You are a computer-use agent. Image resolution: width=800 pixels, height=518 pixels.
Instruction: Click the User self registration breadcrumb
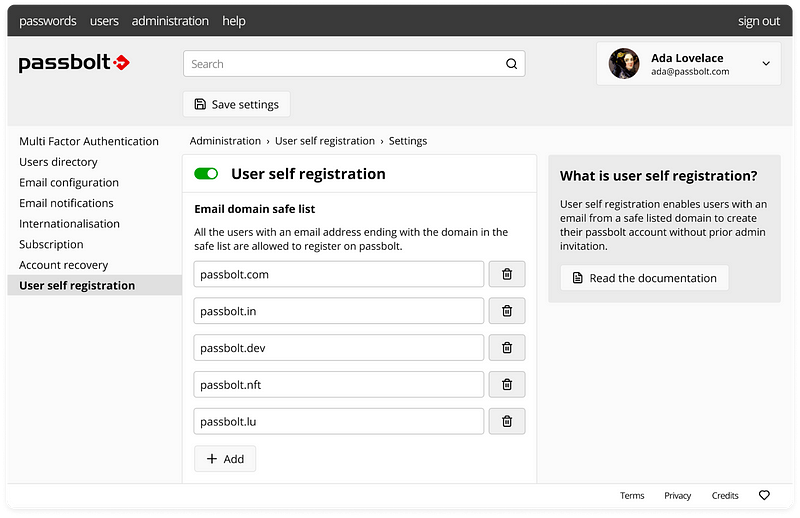point(324,141)
